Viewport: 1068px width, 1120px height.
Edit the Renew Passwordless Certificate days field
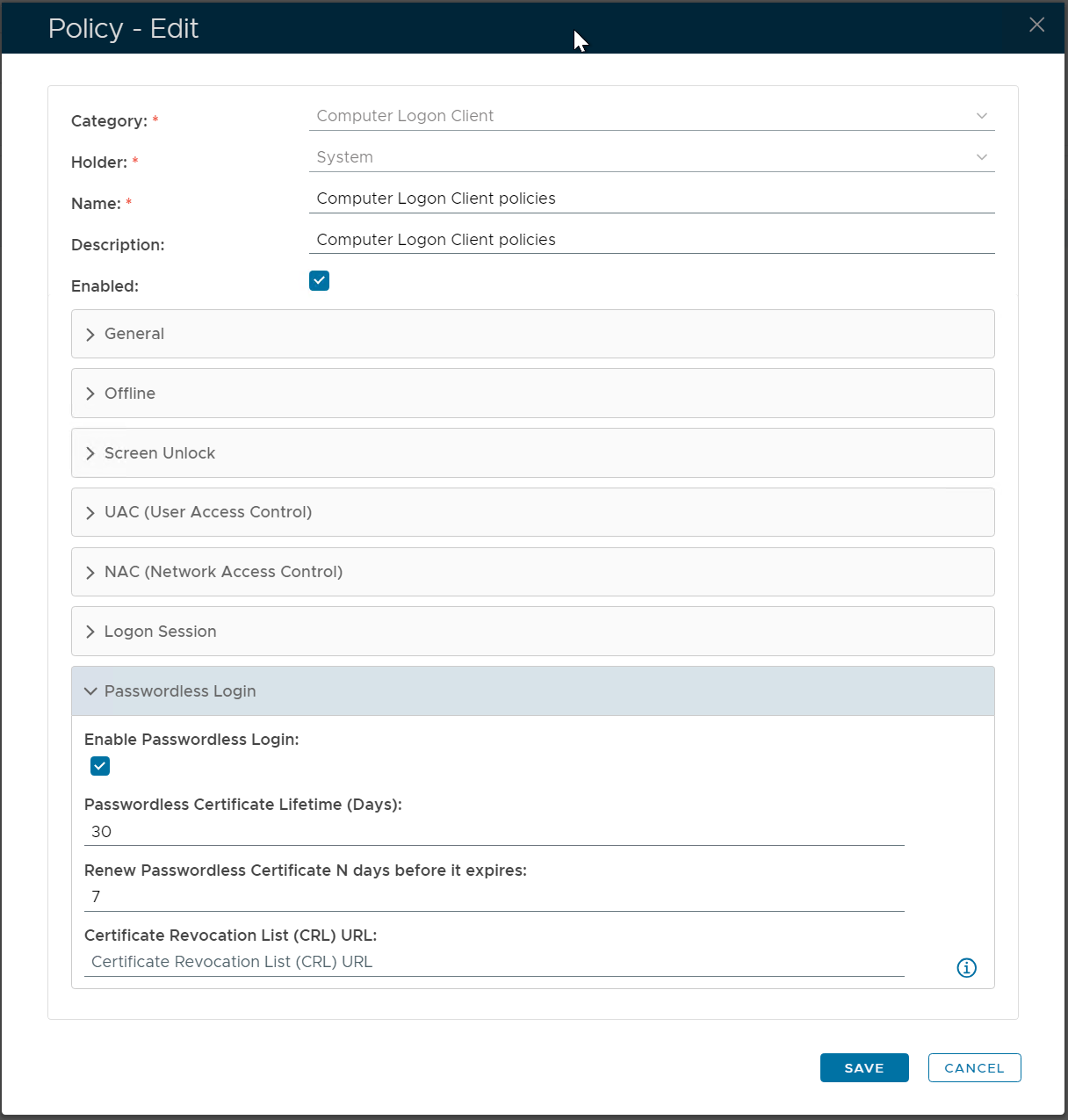(494, 897)
